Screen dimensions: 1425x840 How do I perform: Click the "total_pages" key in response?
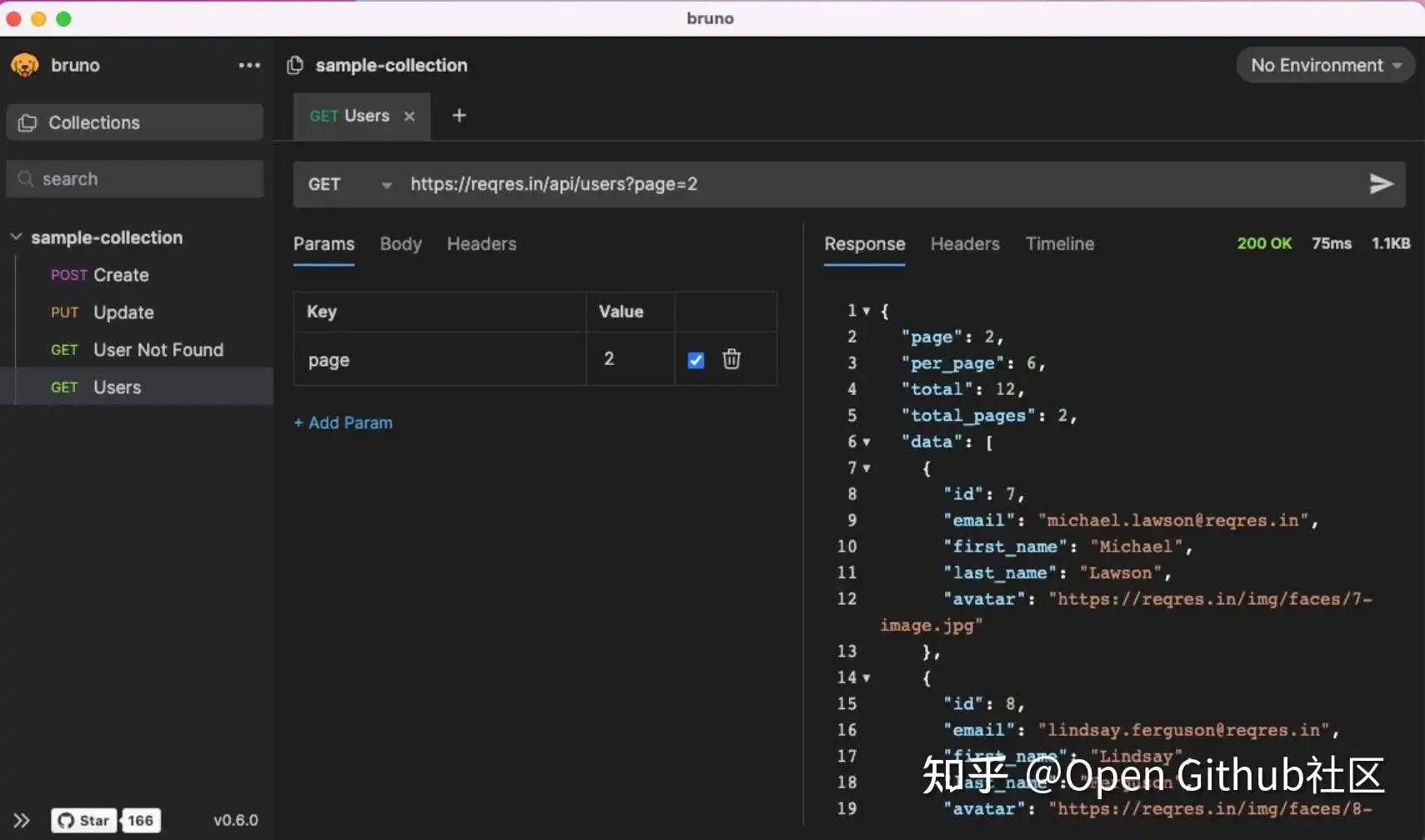(x=968, y=415)
